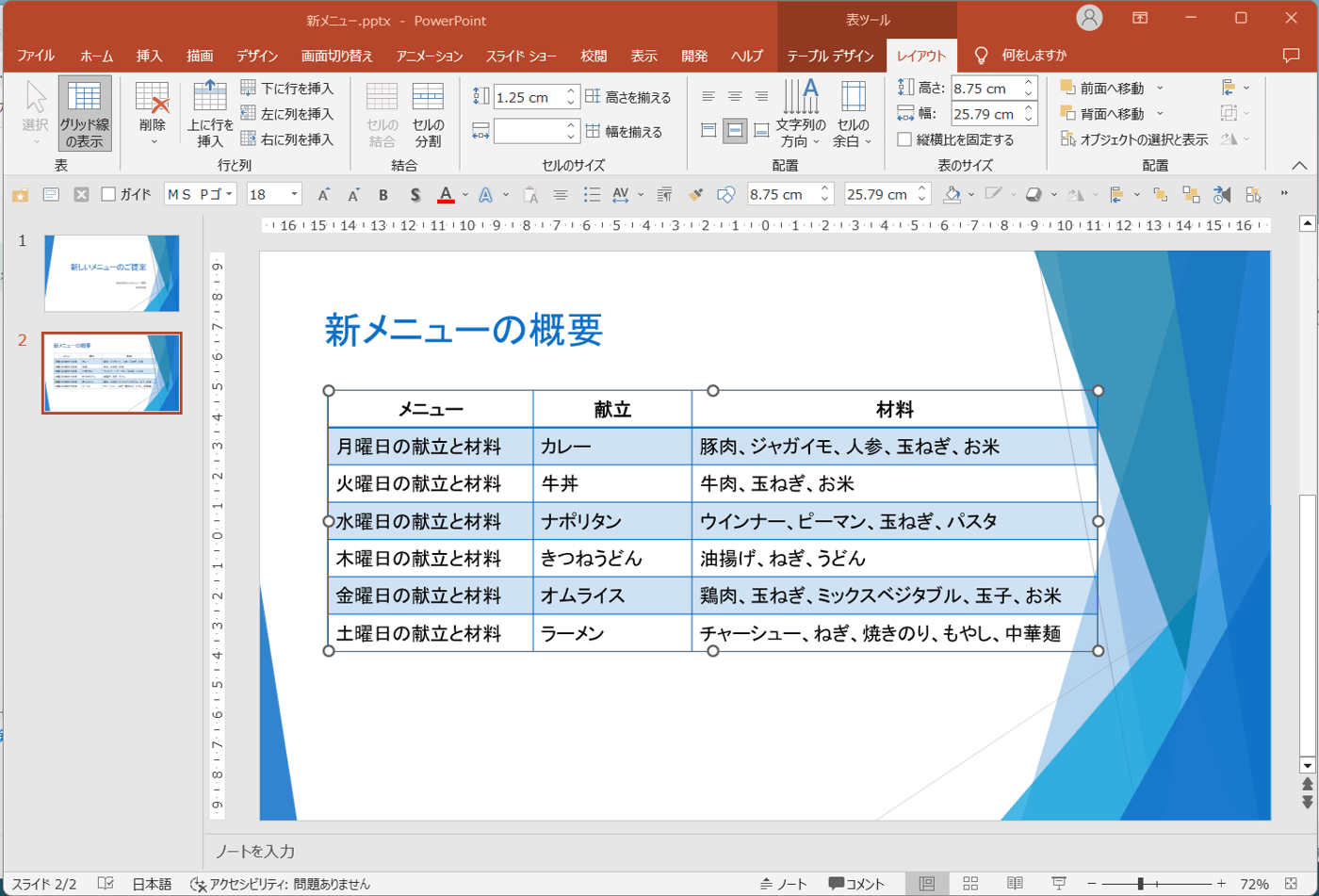Switch to the テーブル デザイン tab
Screen dimensions: 1319x896
point(830,56)
